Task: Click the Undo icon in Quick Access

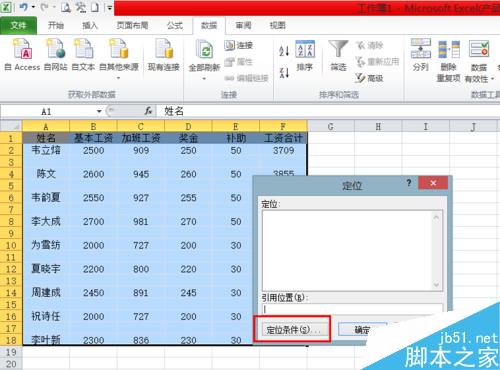Action: (x=24, y=7)
